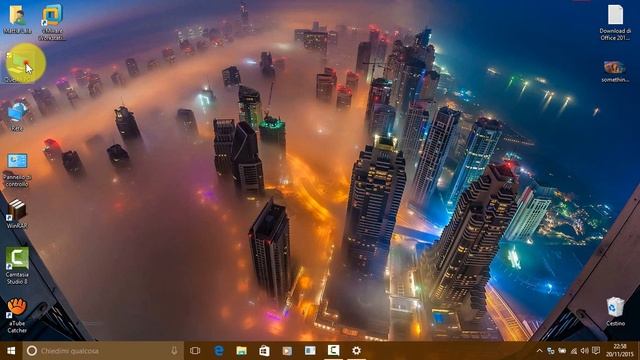Launch Microsoft Edge from the taskbar
The image size is (640, 360).
(219, 351)
